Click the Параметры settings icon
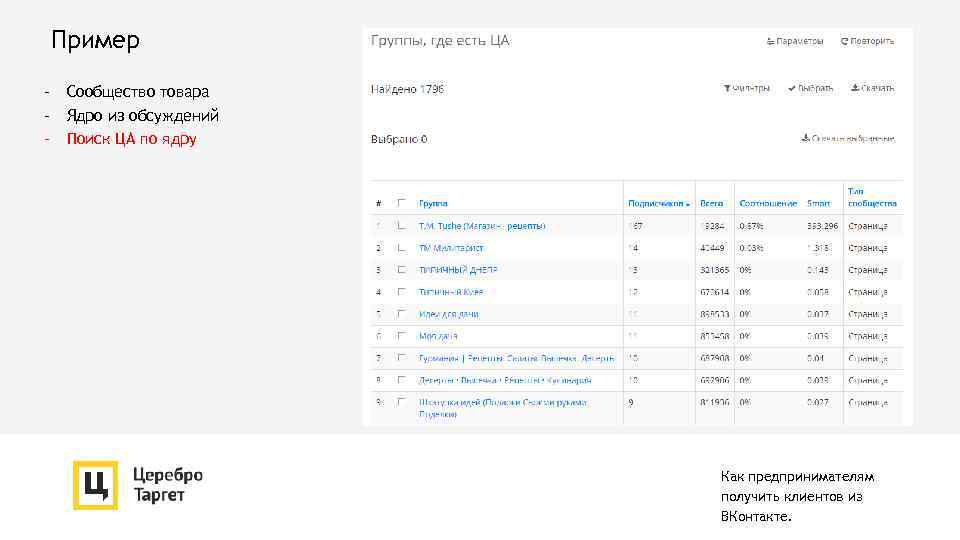The image size is (960, 540). point(771,42)
